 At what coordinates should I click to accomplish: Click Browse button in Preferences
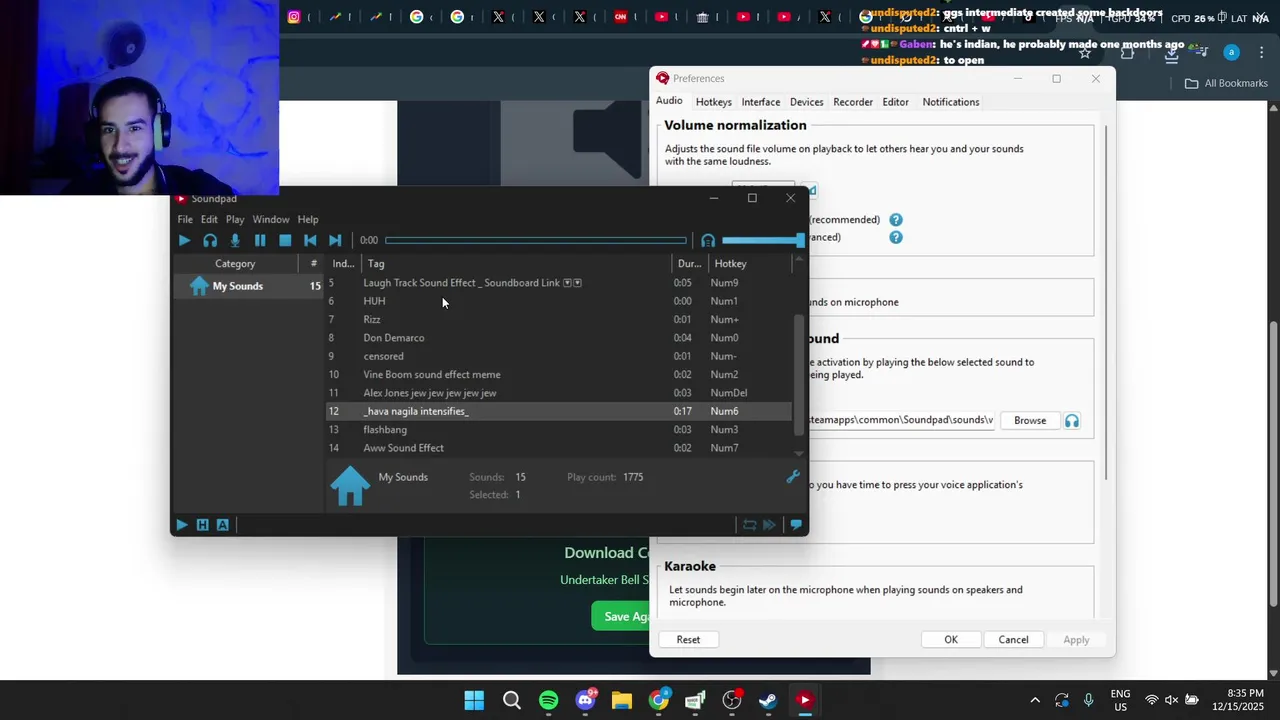[1030, 420]
